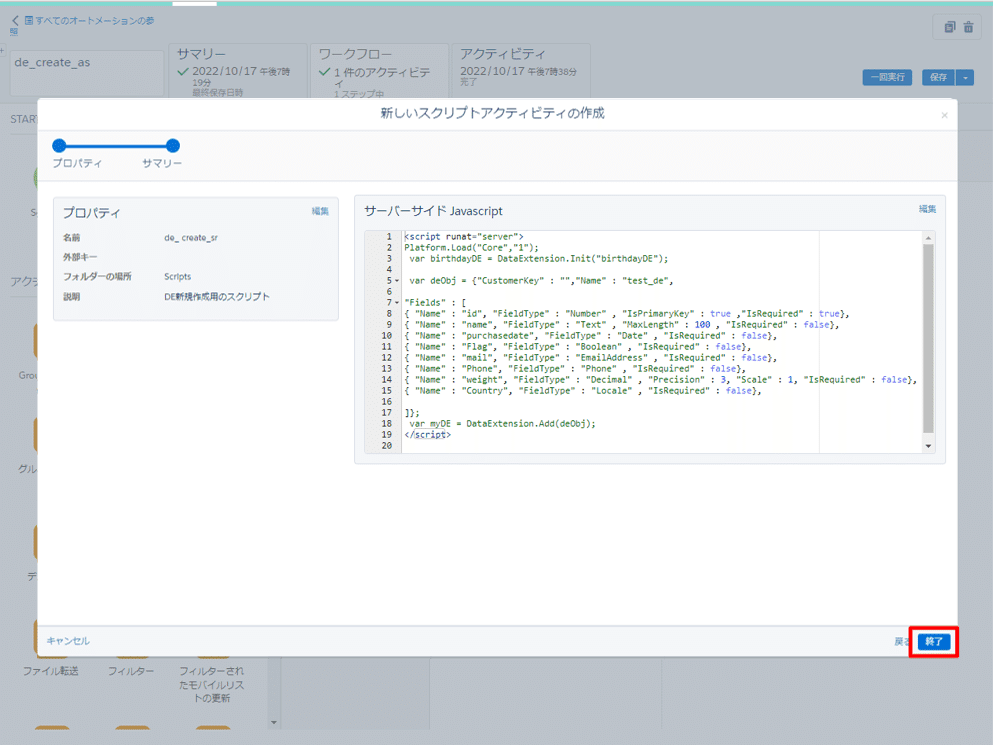
Task: Collapse the code fold arrow at line 5
Action: point(397,281)
